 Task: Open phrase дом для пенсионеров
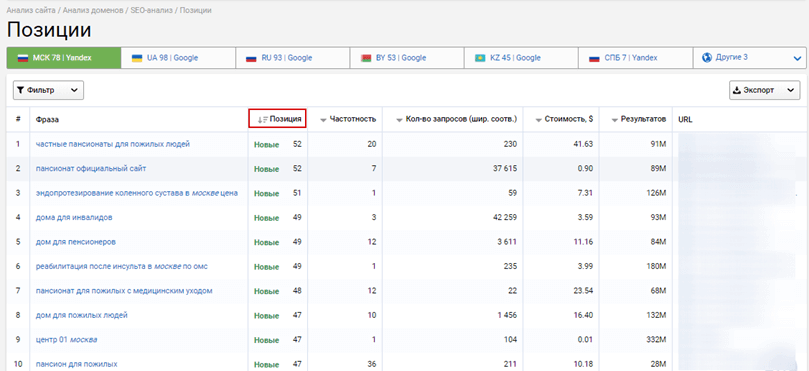(75, 242)
